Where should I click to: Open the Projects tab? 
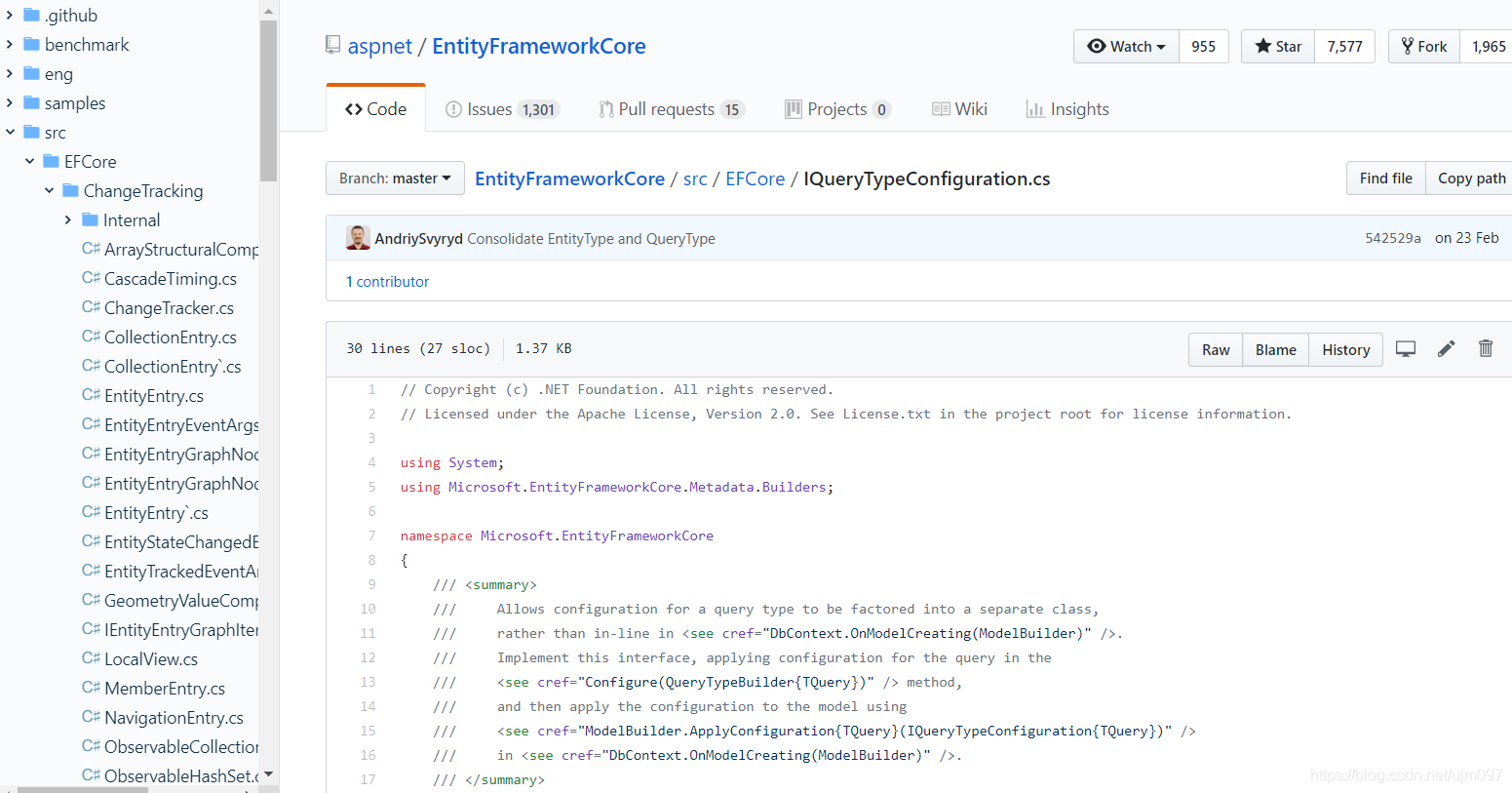coord(837,109)
